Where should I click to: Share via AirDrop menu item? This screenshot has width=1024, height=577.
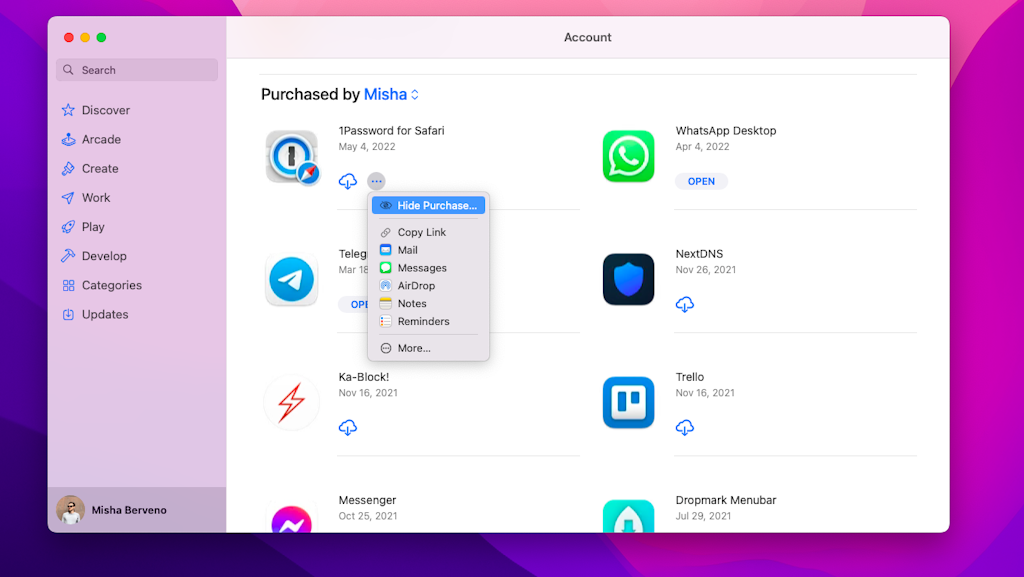(416, 286)
